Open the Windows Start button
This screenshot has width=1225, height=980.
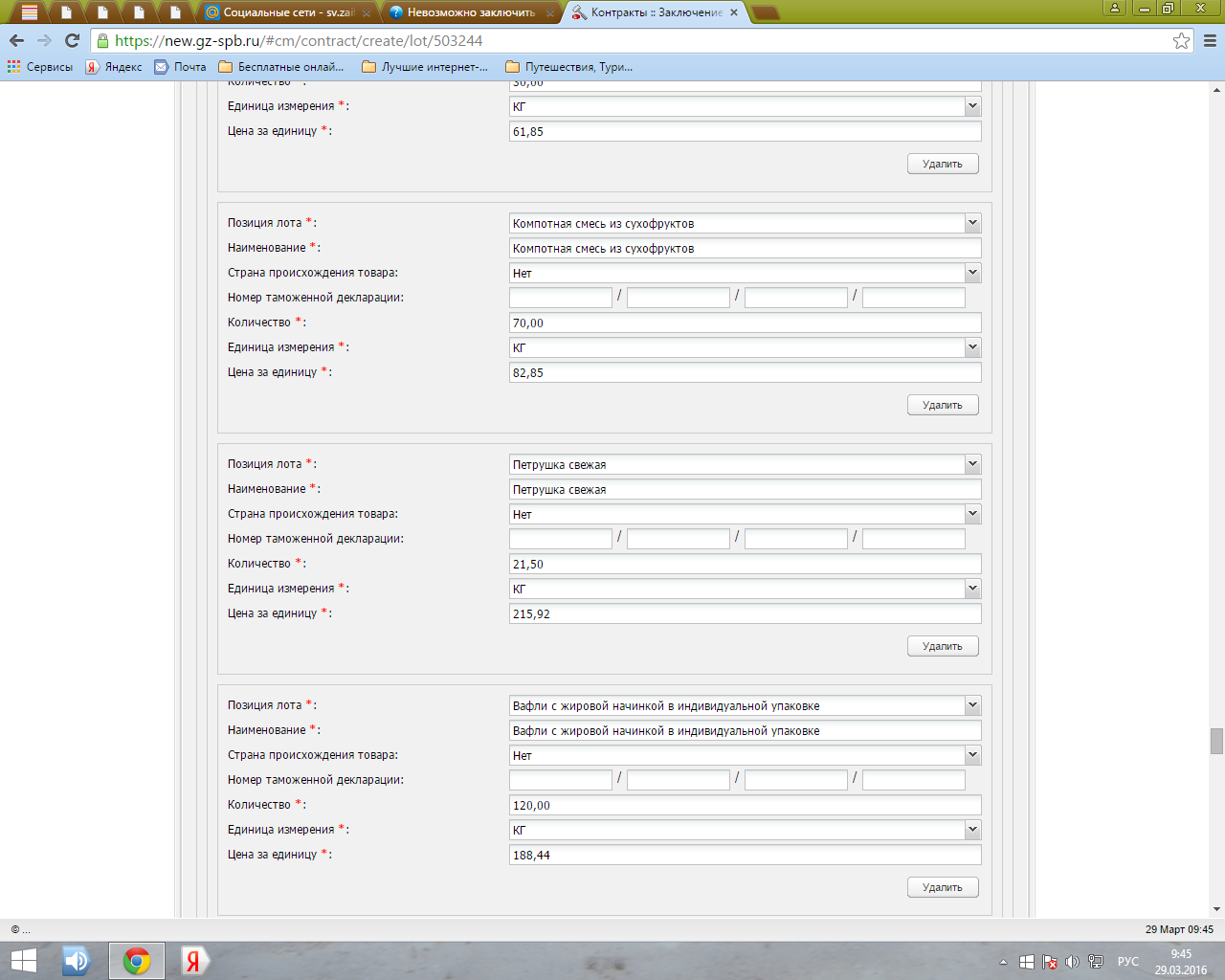[23, 961]
